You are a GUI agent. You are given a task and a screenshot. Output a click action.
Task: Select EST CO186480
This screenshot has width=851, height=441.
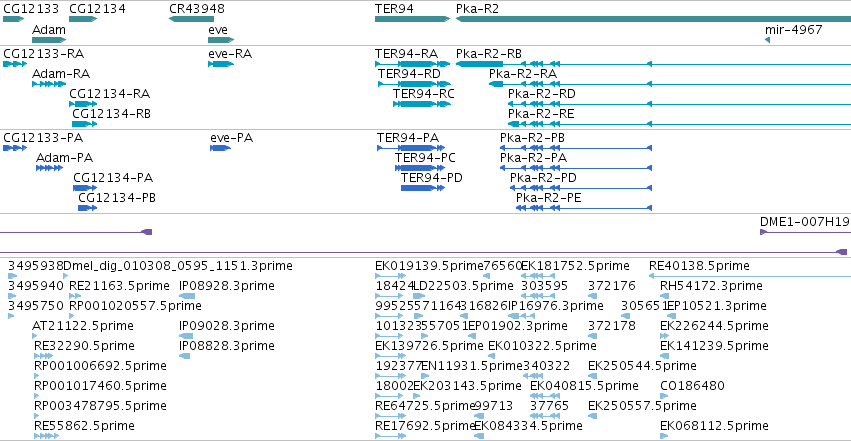click(x=692, y=386)
